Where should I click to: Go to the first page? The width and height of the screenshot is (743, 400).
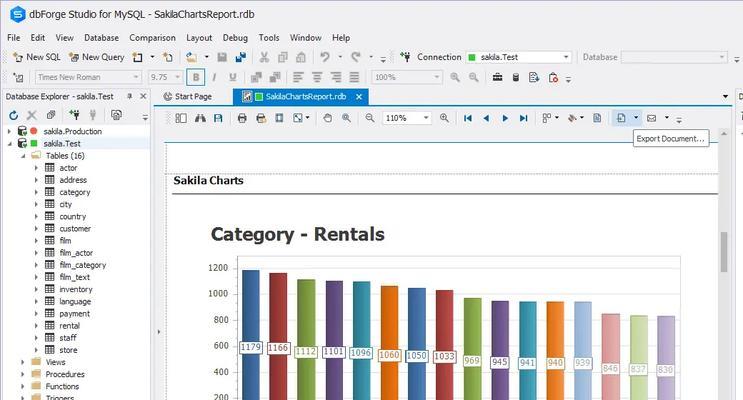tap(468, 118)
